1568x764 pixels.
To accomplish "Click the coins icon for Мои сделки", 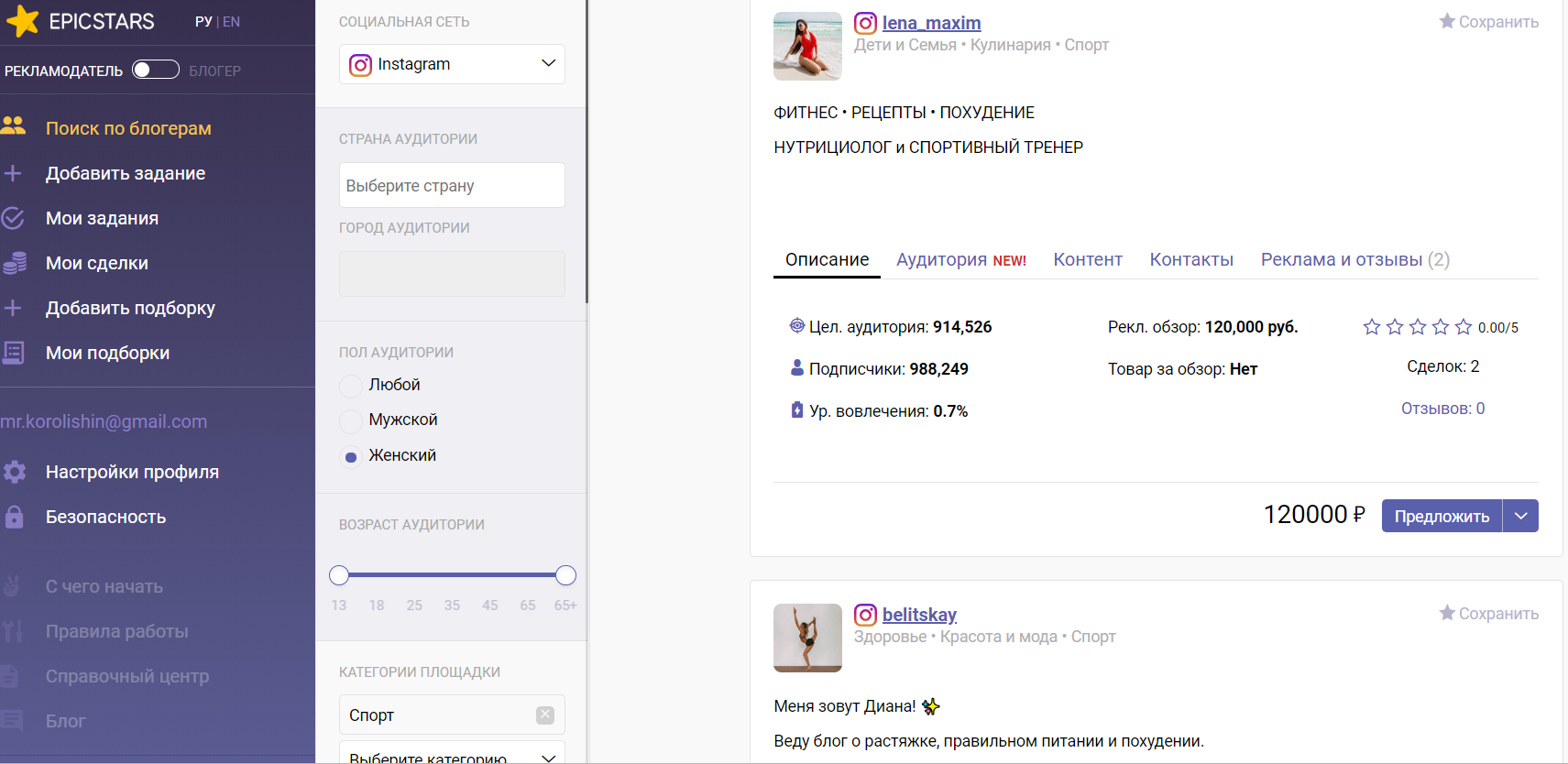I will (x=14, y=263).
